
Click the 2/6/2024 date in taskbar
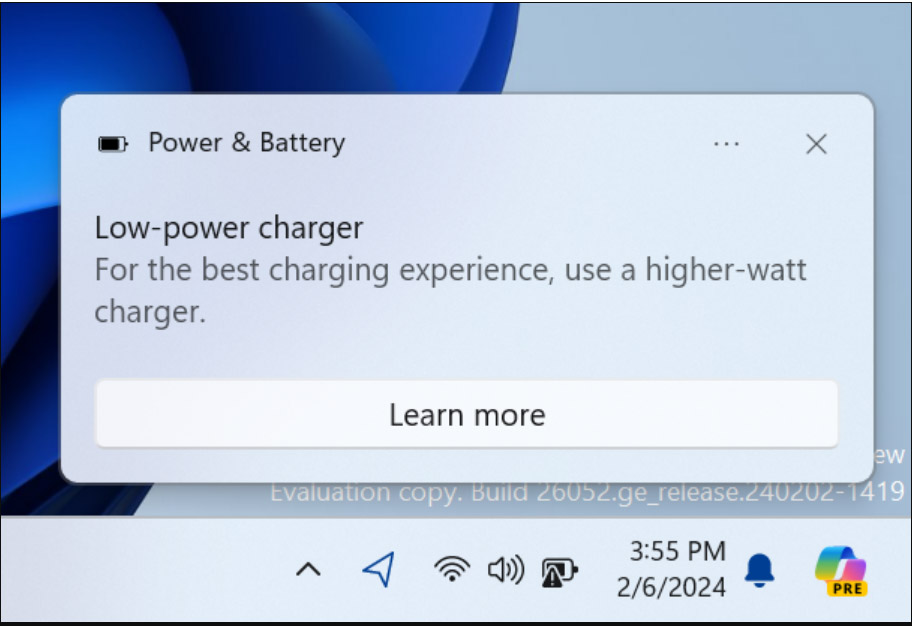point(671,587)
